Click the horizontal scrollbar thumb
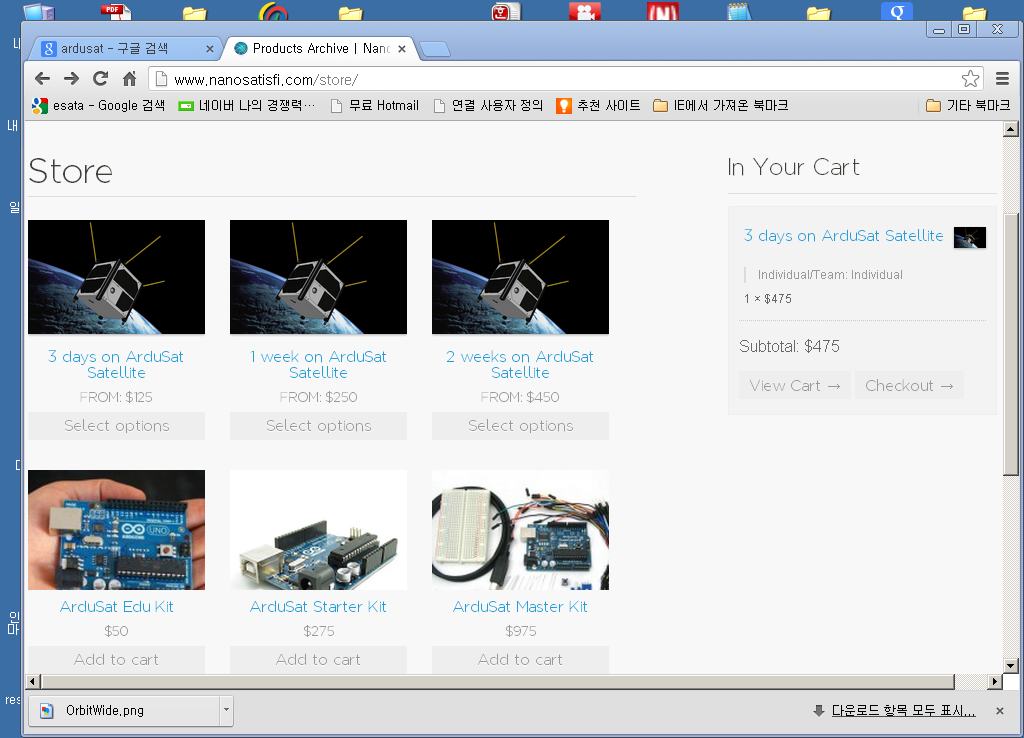The height and width of the screenshot is (738, 1024). tap(498, 682)
